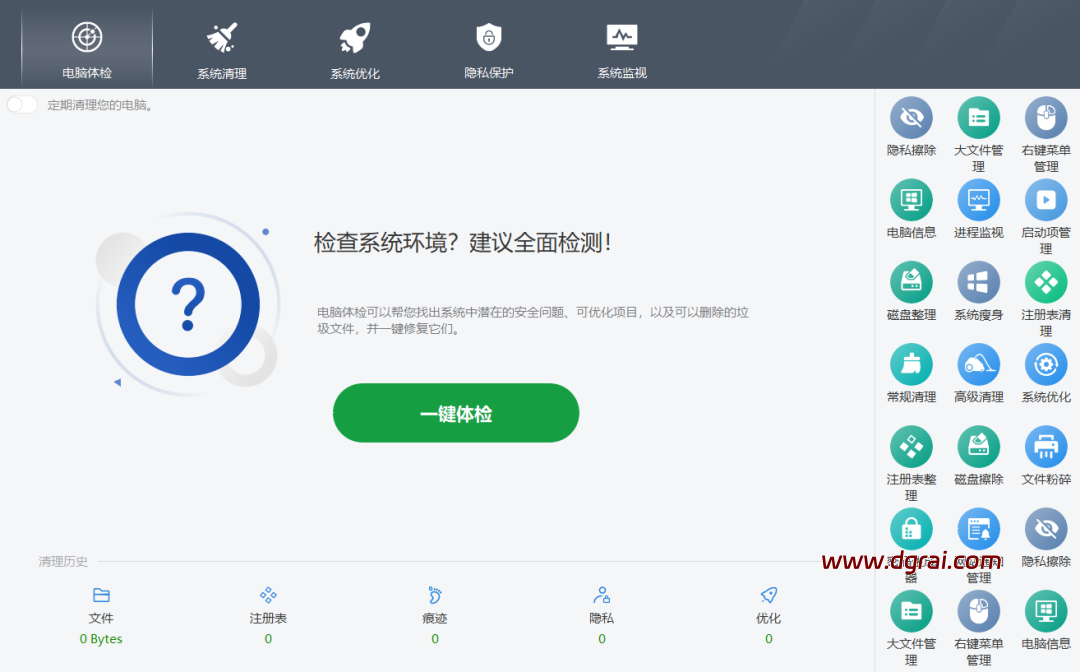
Task: Enable the 定期清理您的电脑 scheduled cleanup toggle
Action: pos(22,105)
